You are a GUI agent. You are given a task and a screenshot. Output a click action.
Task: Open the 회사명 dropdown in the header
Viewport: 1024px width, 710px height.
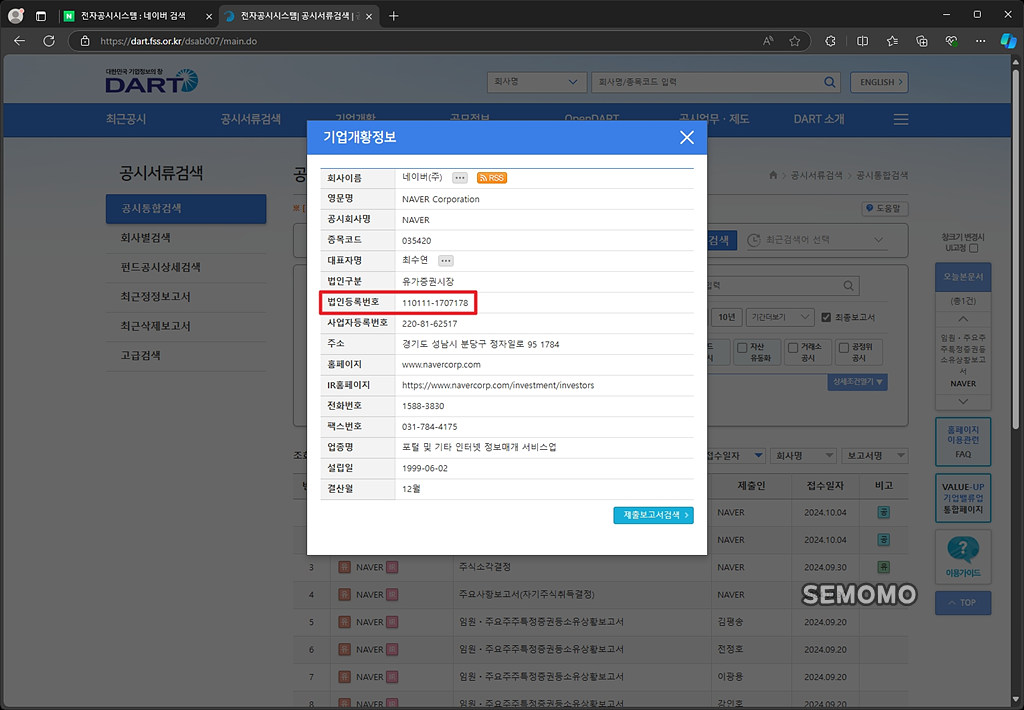(536, 82)
